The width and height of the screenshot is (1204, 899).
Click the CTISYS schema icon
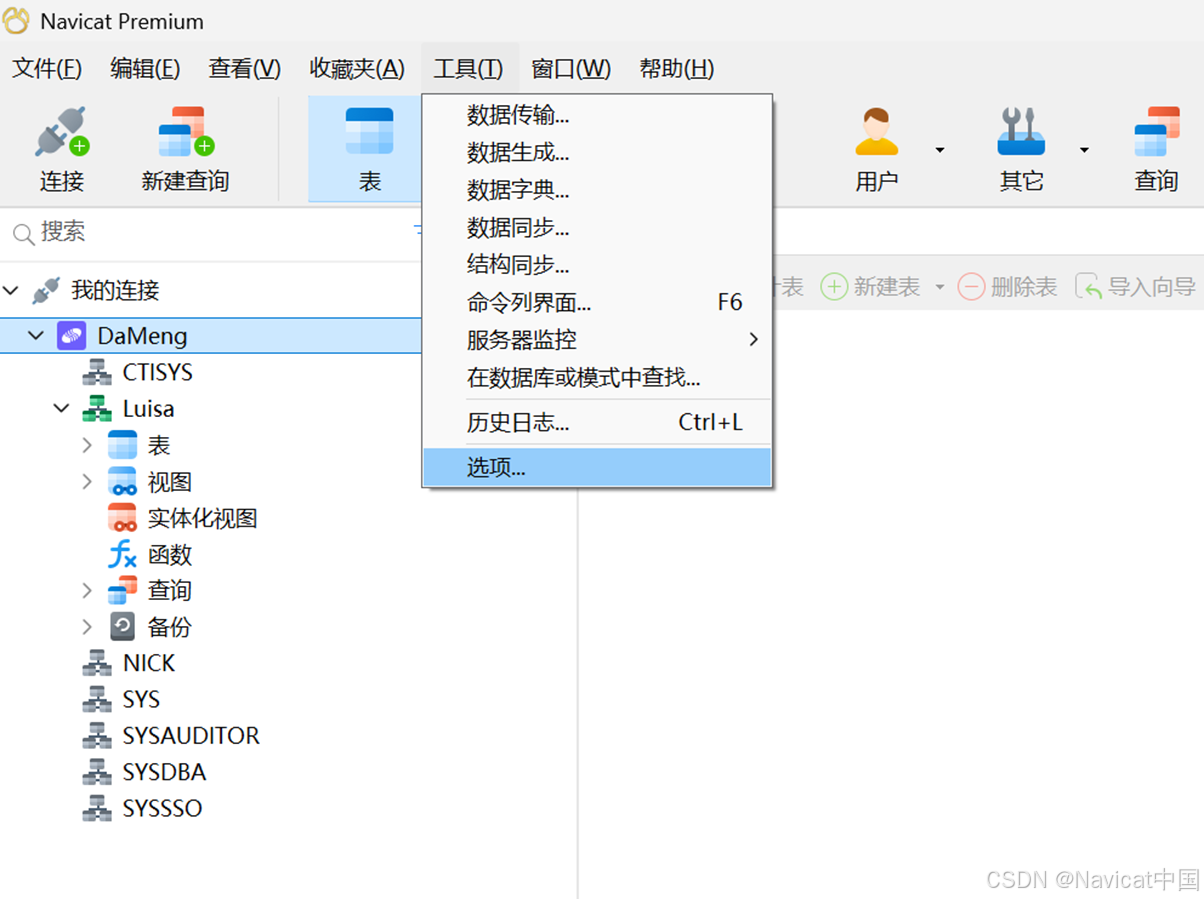tap(96, 373)
